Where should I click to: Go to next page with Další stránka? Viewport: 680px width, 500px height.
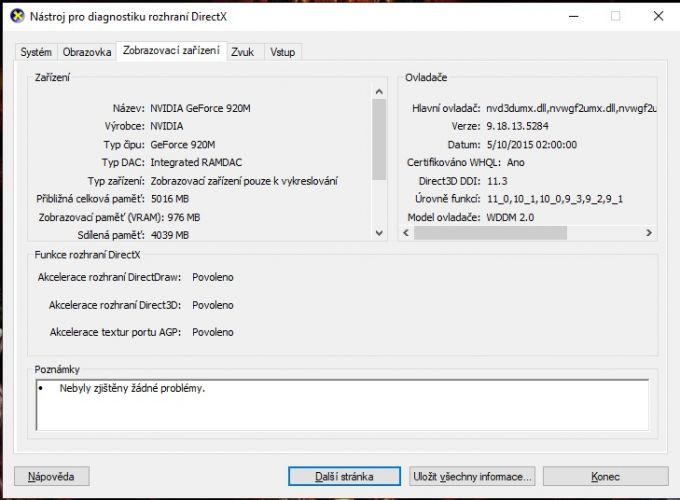tap(344, 477)
